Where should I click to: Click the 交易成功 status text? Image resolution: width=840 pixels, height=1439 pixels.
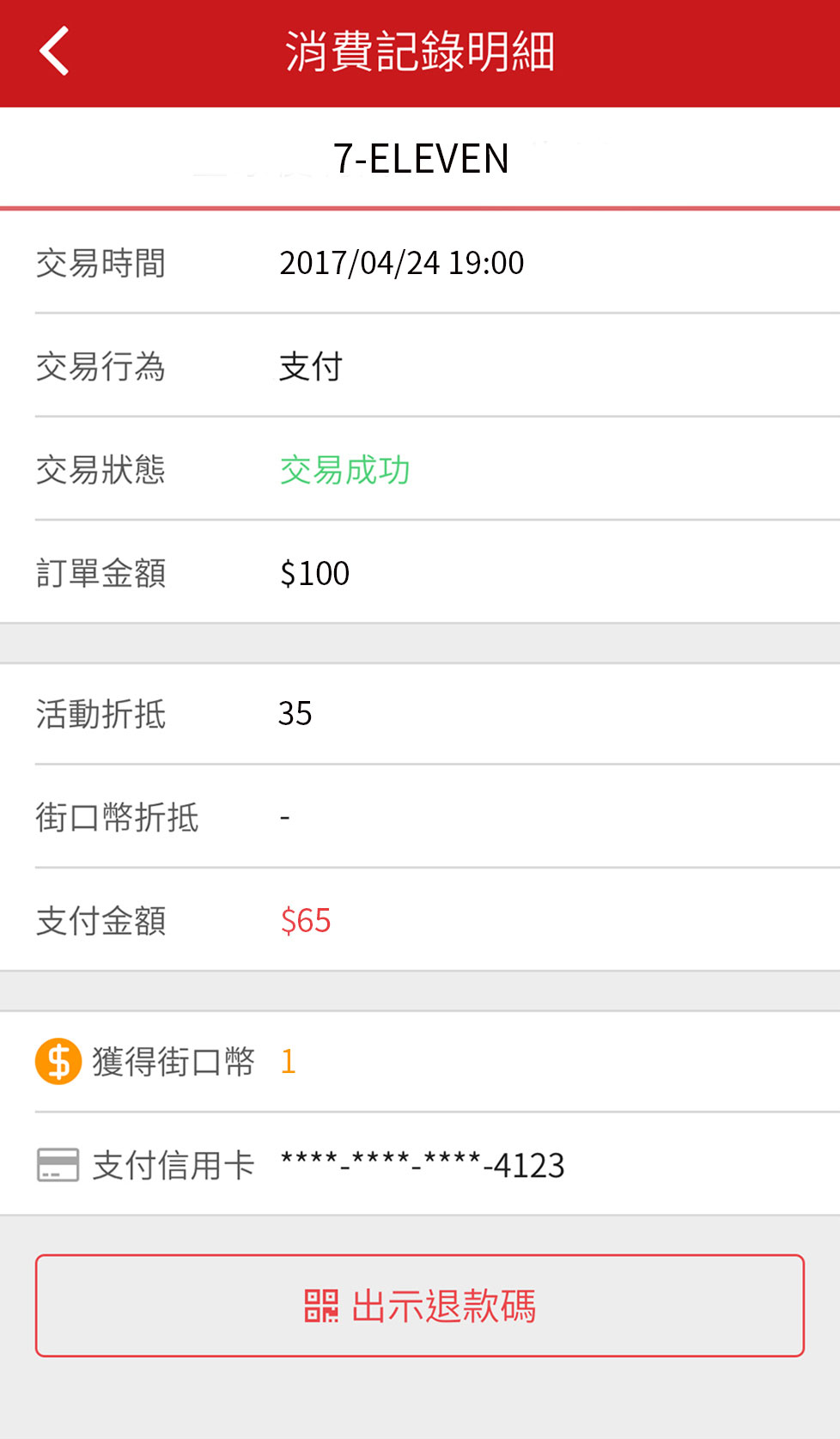[345, 470]
